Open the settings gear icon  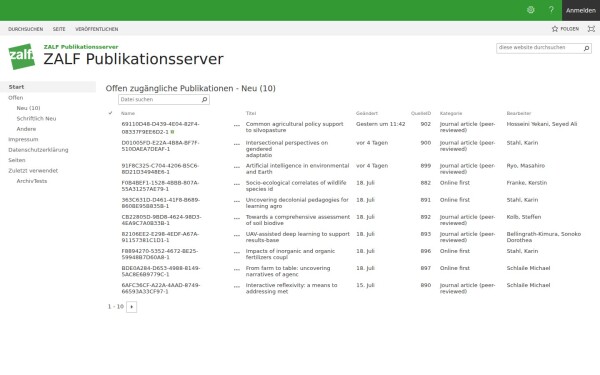[530, 10]
